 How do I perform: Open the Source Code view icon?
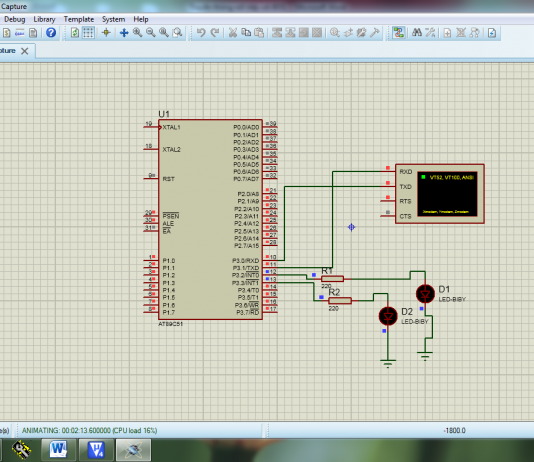20,33
